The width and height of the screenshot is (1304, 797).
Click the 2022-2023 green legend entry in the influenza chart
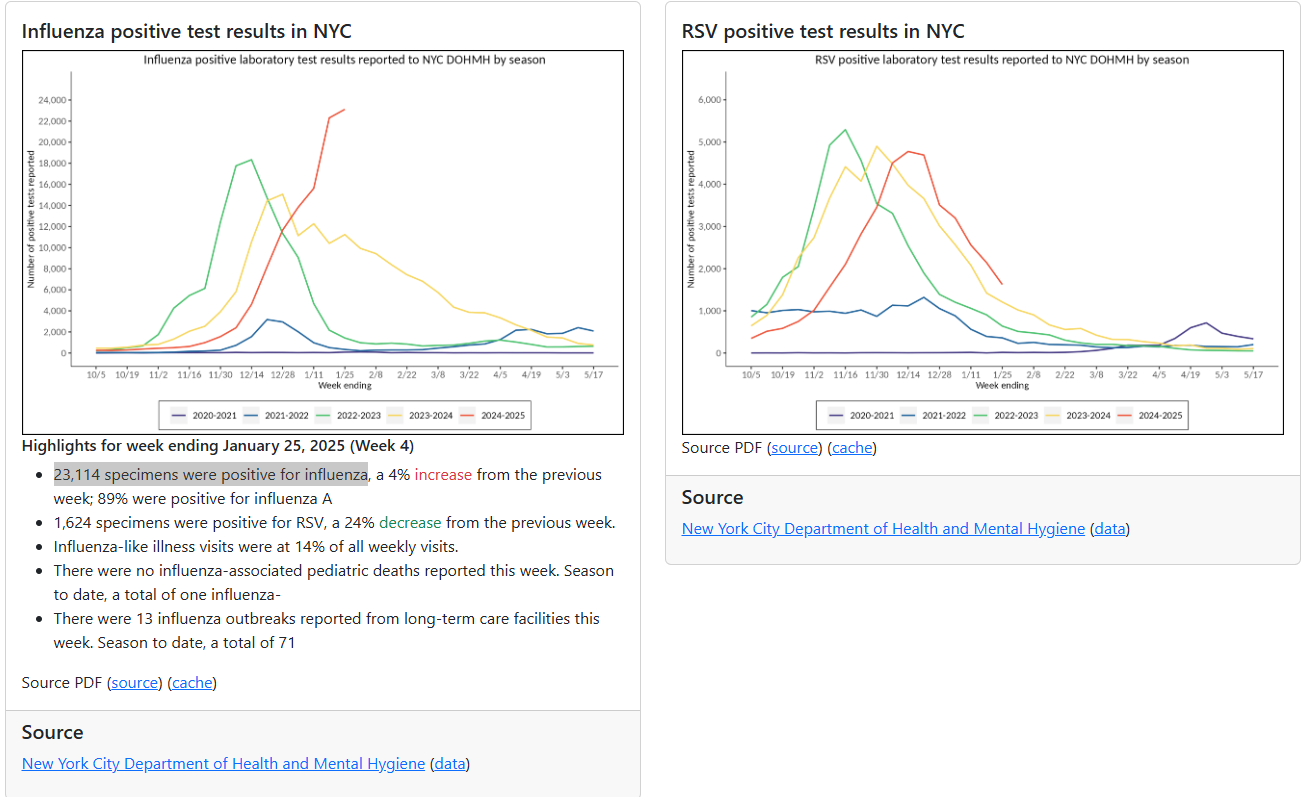coord(352,415)
